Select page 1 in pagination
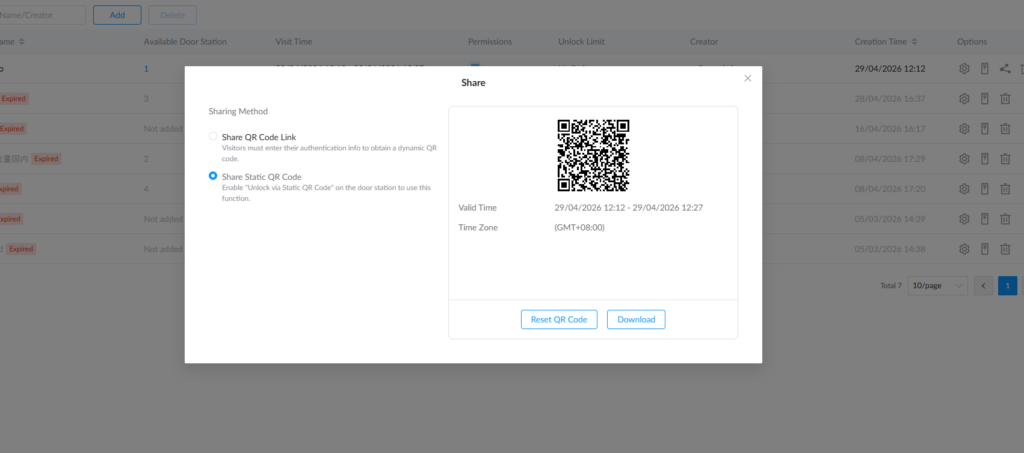 tap(1008, 286)
